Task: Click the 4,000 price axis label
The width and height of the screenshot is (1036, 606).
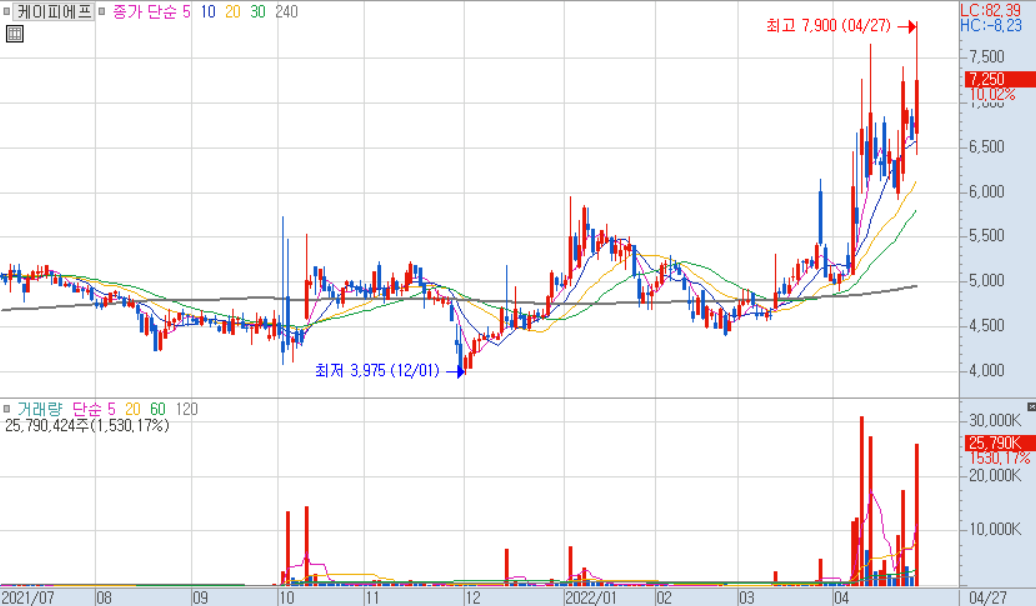Action: click(986, 371)
